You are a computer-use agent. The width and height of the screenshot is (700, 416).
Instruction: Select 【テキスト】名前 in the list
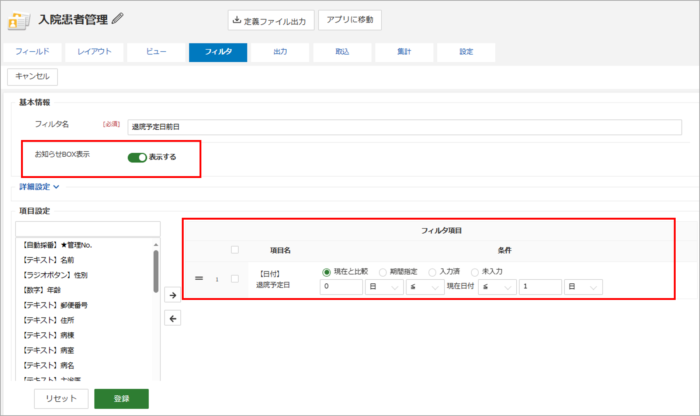click(48, 260)
